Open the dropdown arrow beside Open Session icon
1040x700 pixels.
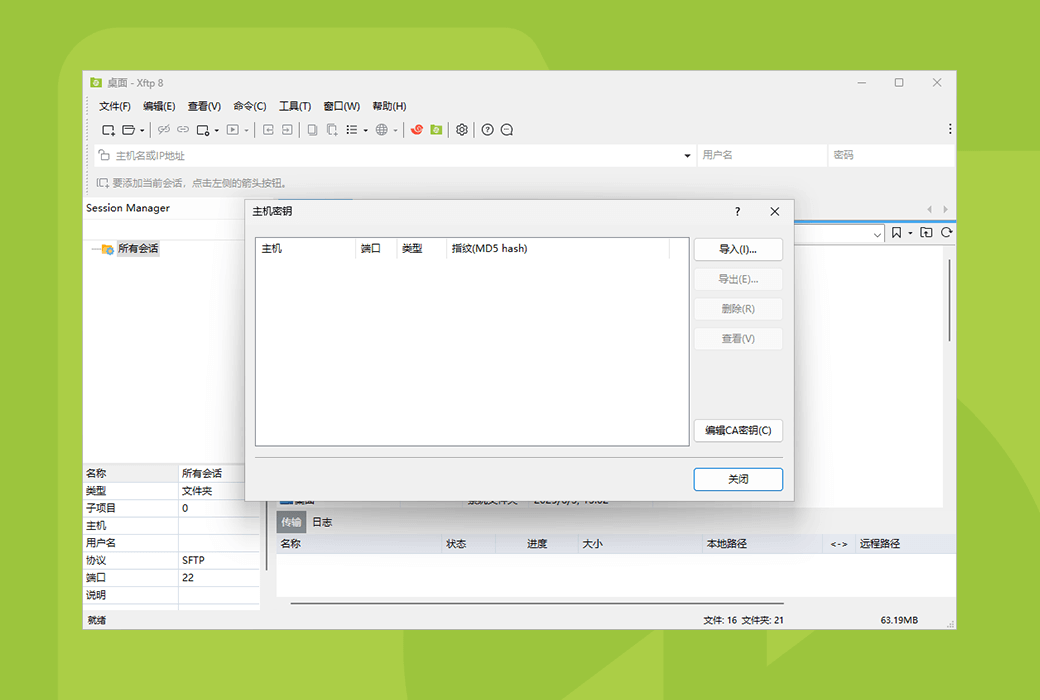pos(142,131)
